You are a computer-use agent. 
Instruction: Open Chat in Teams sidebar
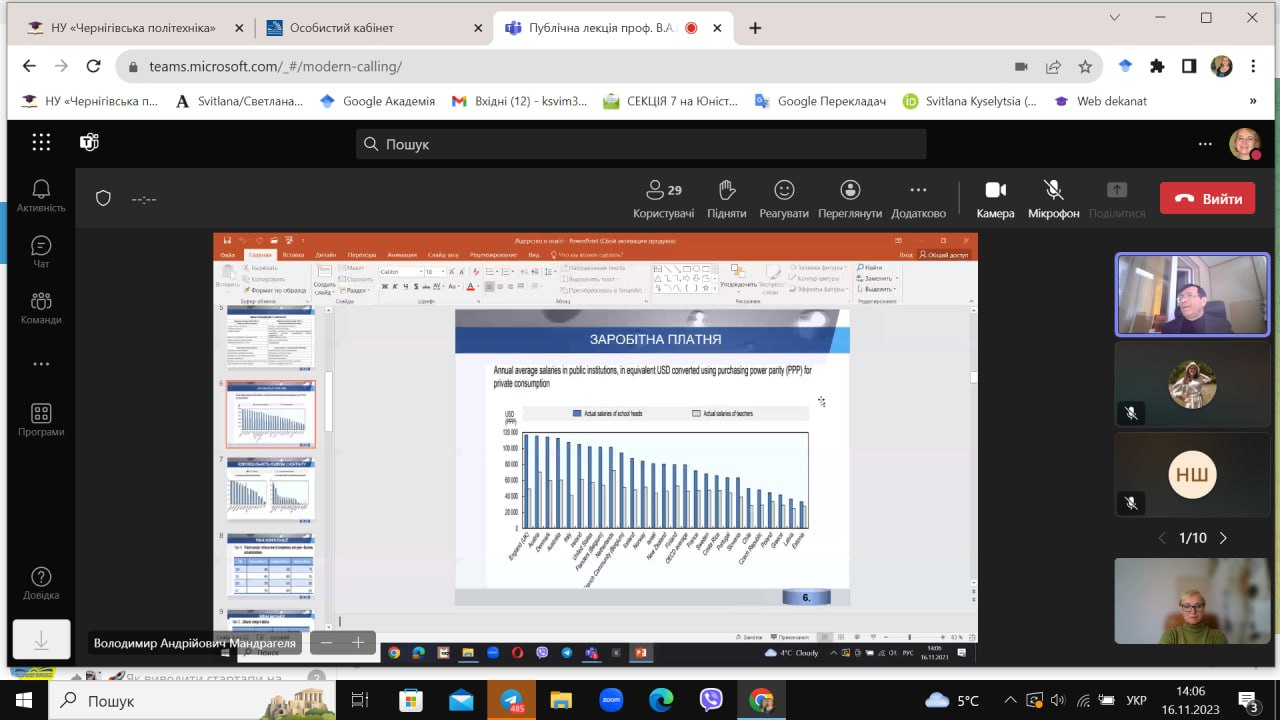pos(41,252)
